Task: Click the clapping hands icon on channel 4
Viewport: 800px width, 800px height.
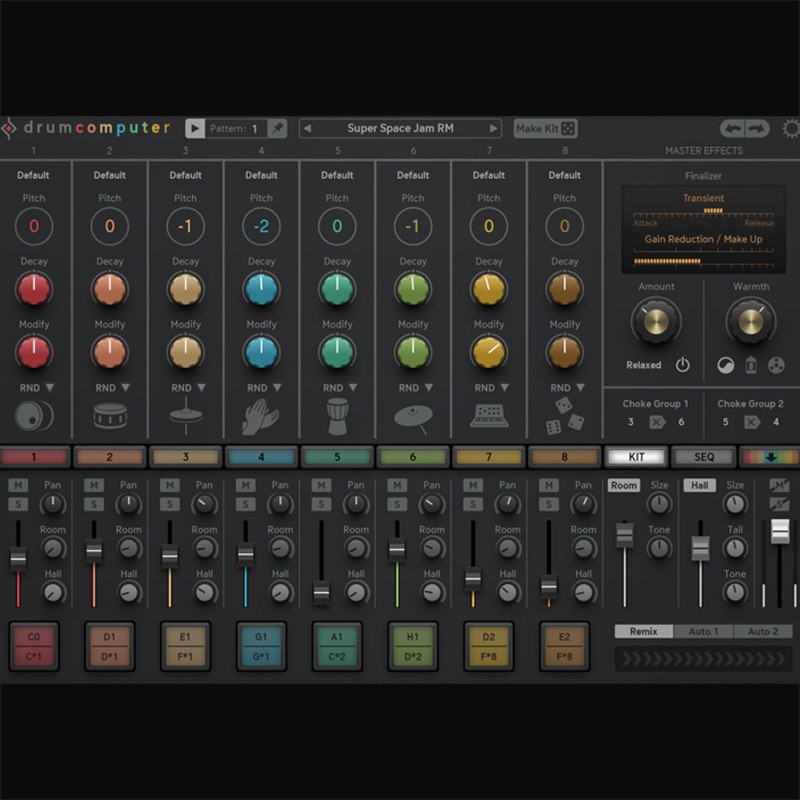Action: pos(261,416)
